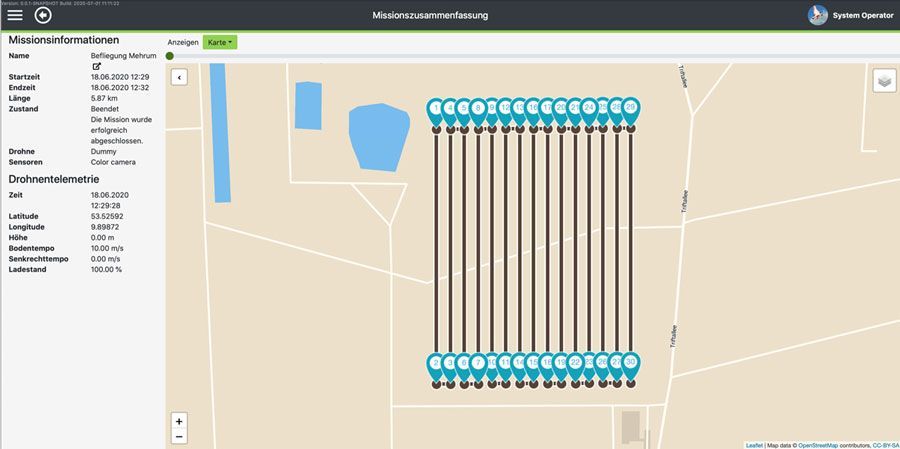Select waypoint marker 30
The image size is (900, 449).
[x=630, y=363]
